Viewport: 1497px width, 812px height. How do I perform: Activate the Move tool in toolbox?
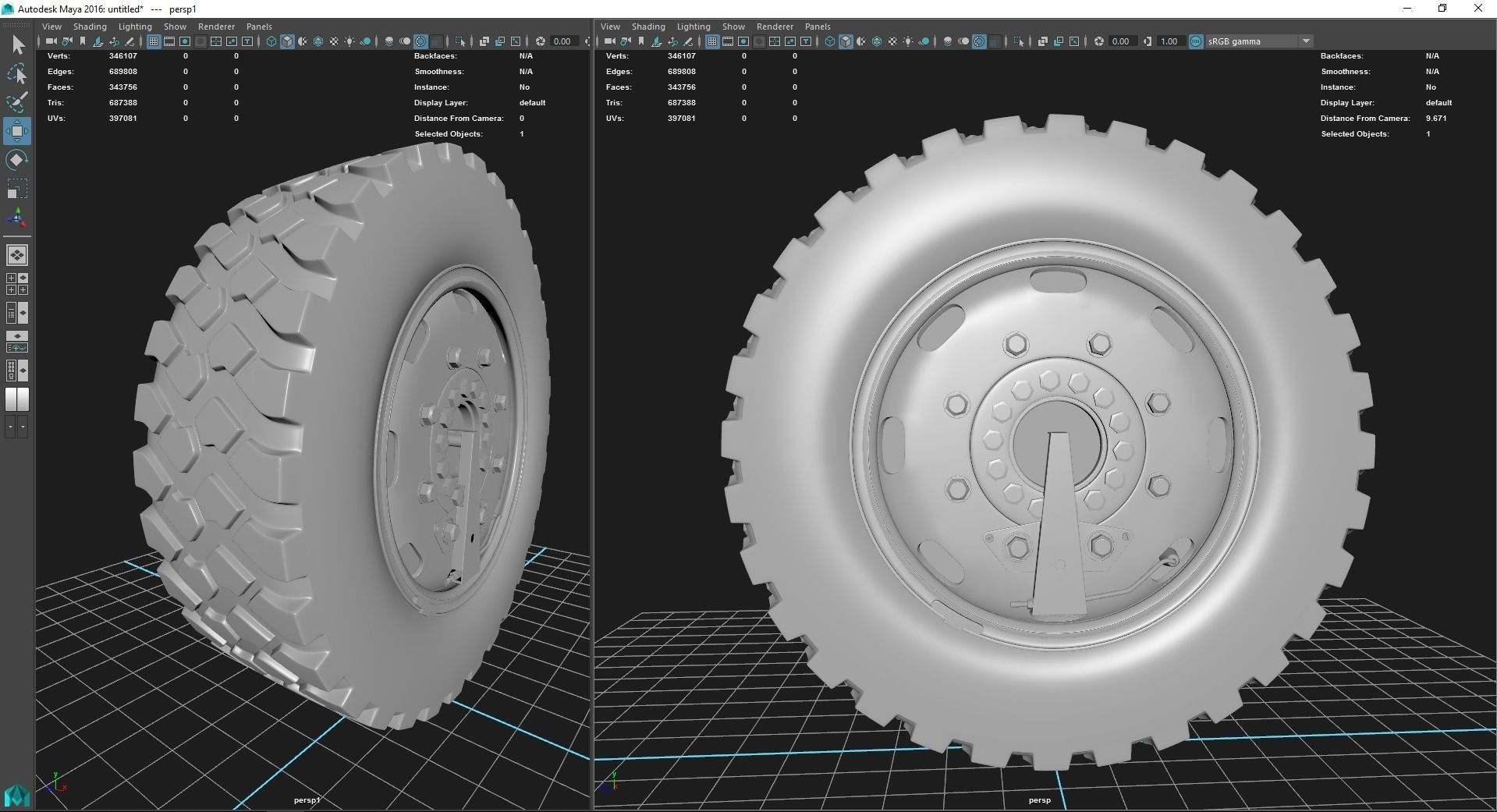point(17,131)
